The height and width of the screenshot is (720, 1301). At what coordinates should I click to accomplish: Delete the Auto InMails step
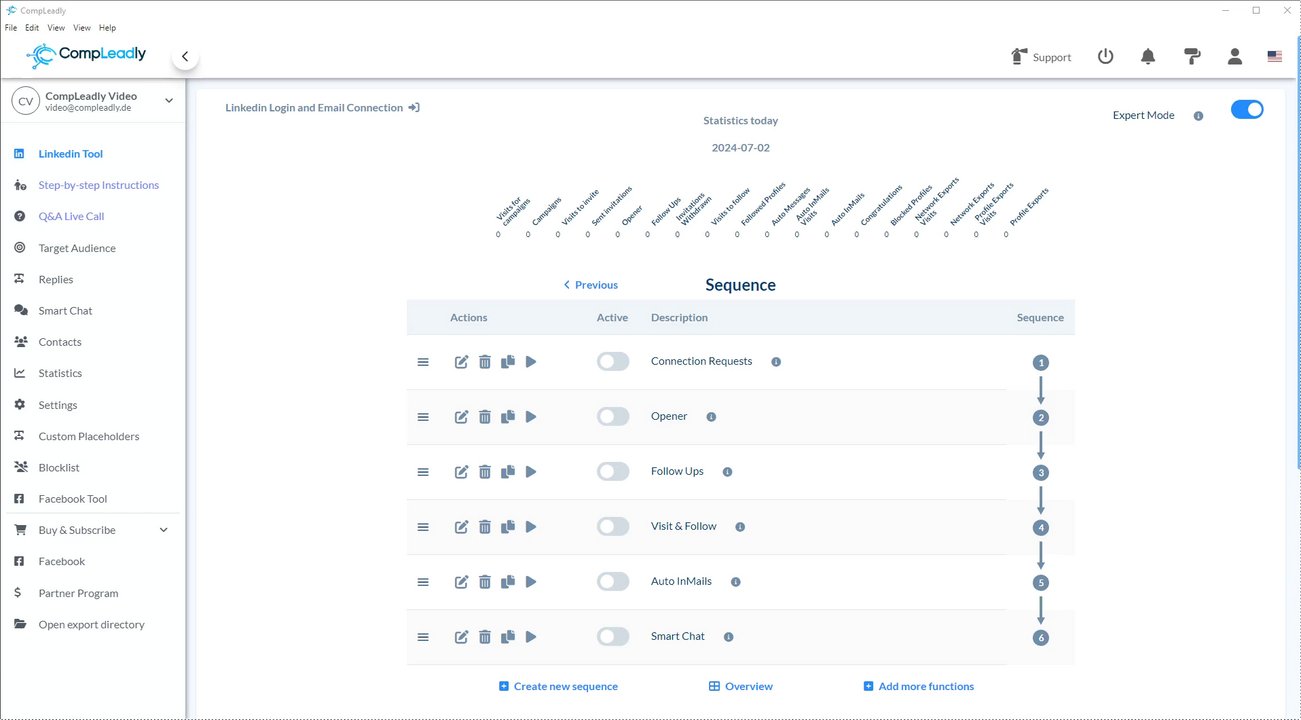(x=485, y=582)
